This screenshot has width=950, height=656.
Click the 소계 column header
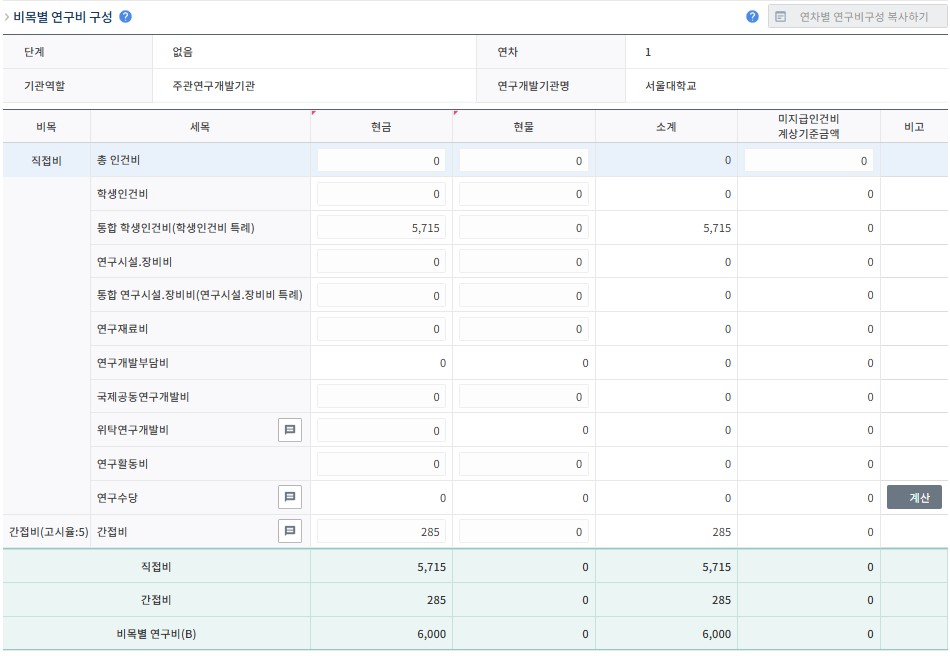pyautogui.click(x=666, y=127)
